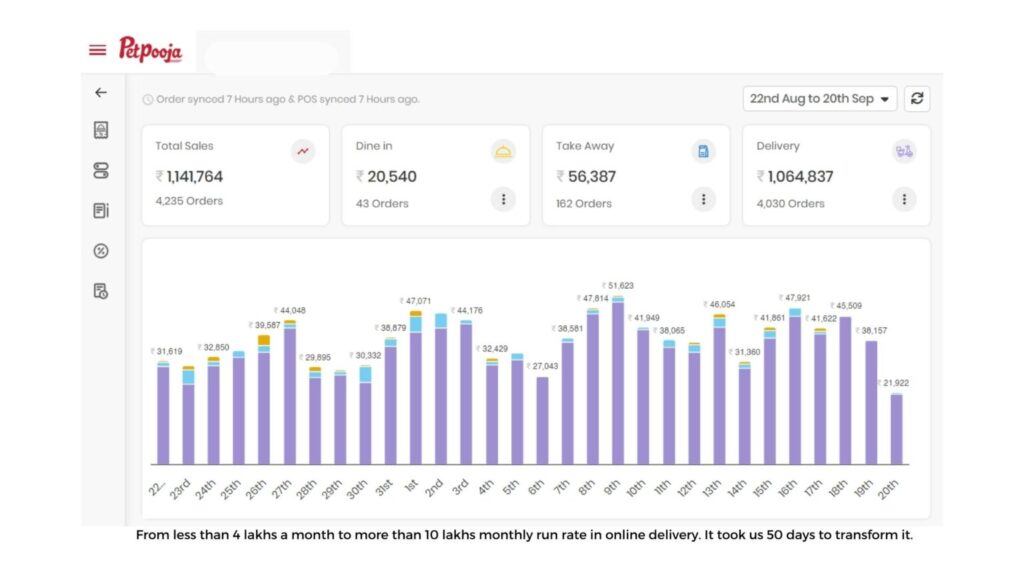Select the Total Sales summary card
Screen dimensions: 1024x576
[235, 175]
